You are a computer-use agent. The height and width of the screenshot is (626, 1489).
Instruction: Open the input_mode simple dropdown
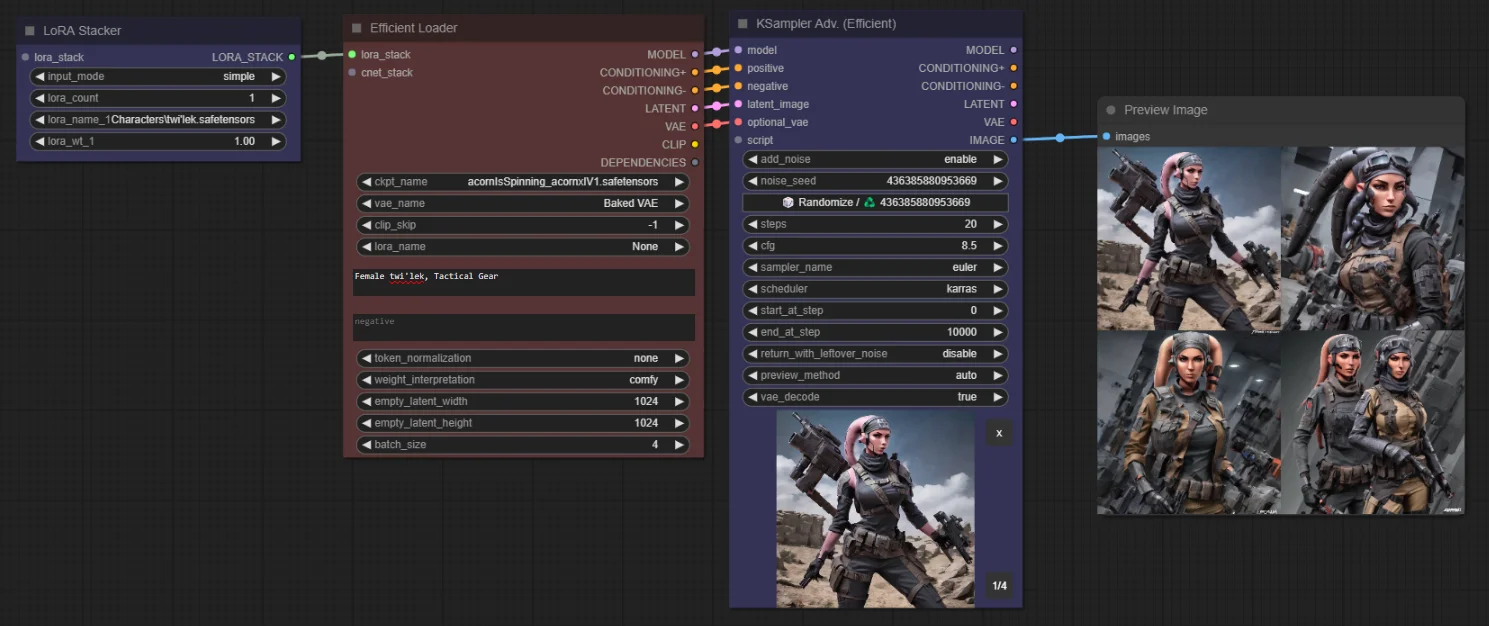[x=158, y=76]
